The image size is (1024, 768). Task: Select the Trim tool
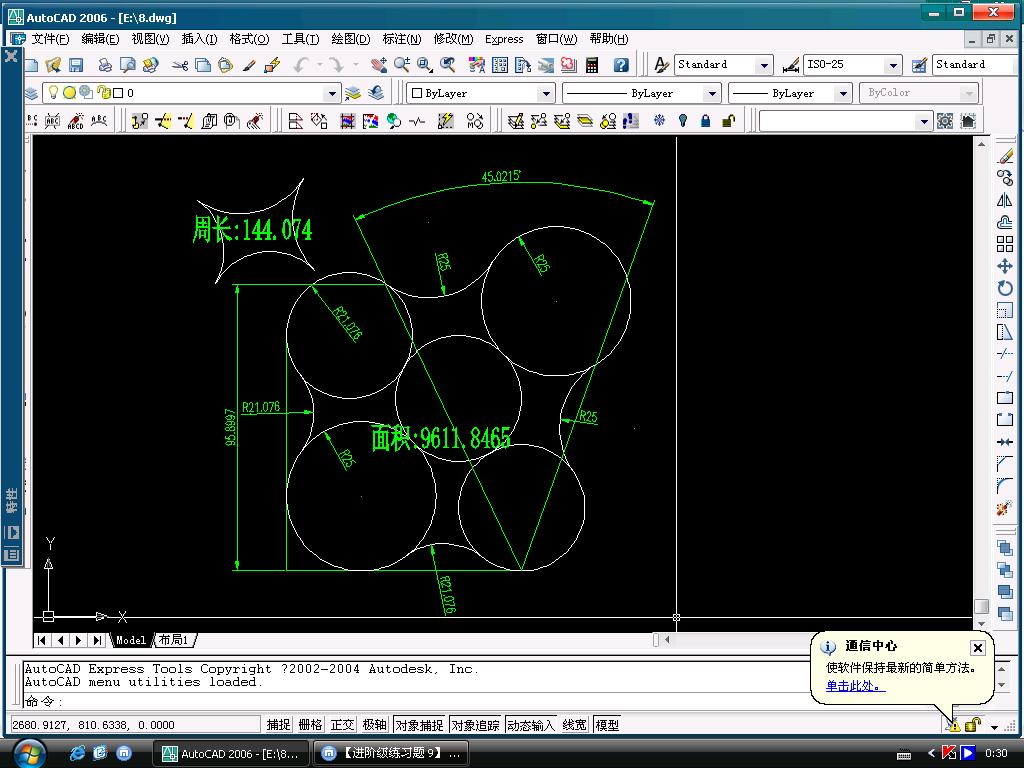tap(1005, 354)
